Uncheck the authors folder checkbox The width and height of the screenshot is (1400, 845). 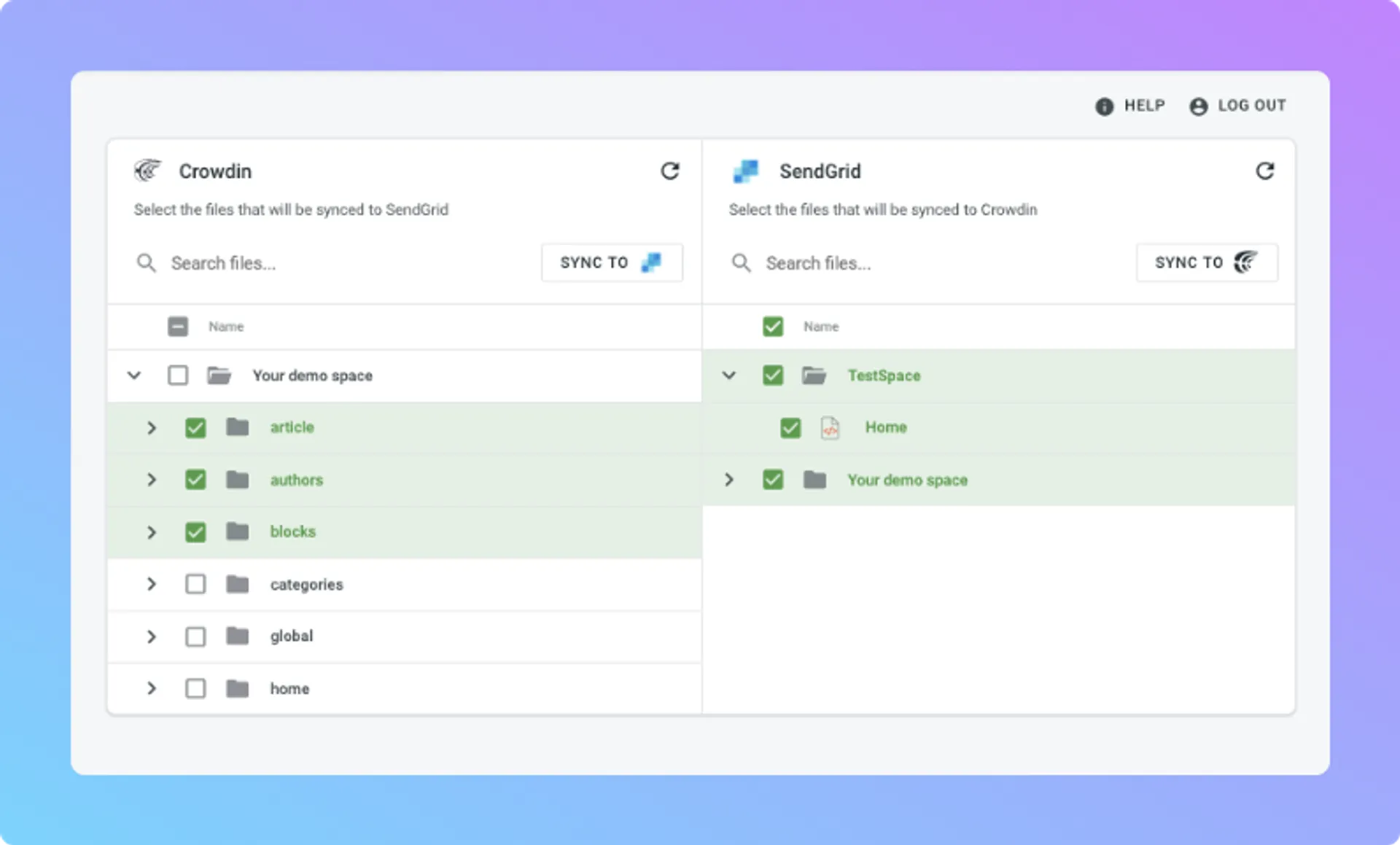click(x=195, y=479)
